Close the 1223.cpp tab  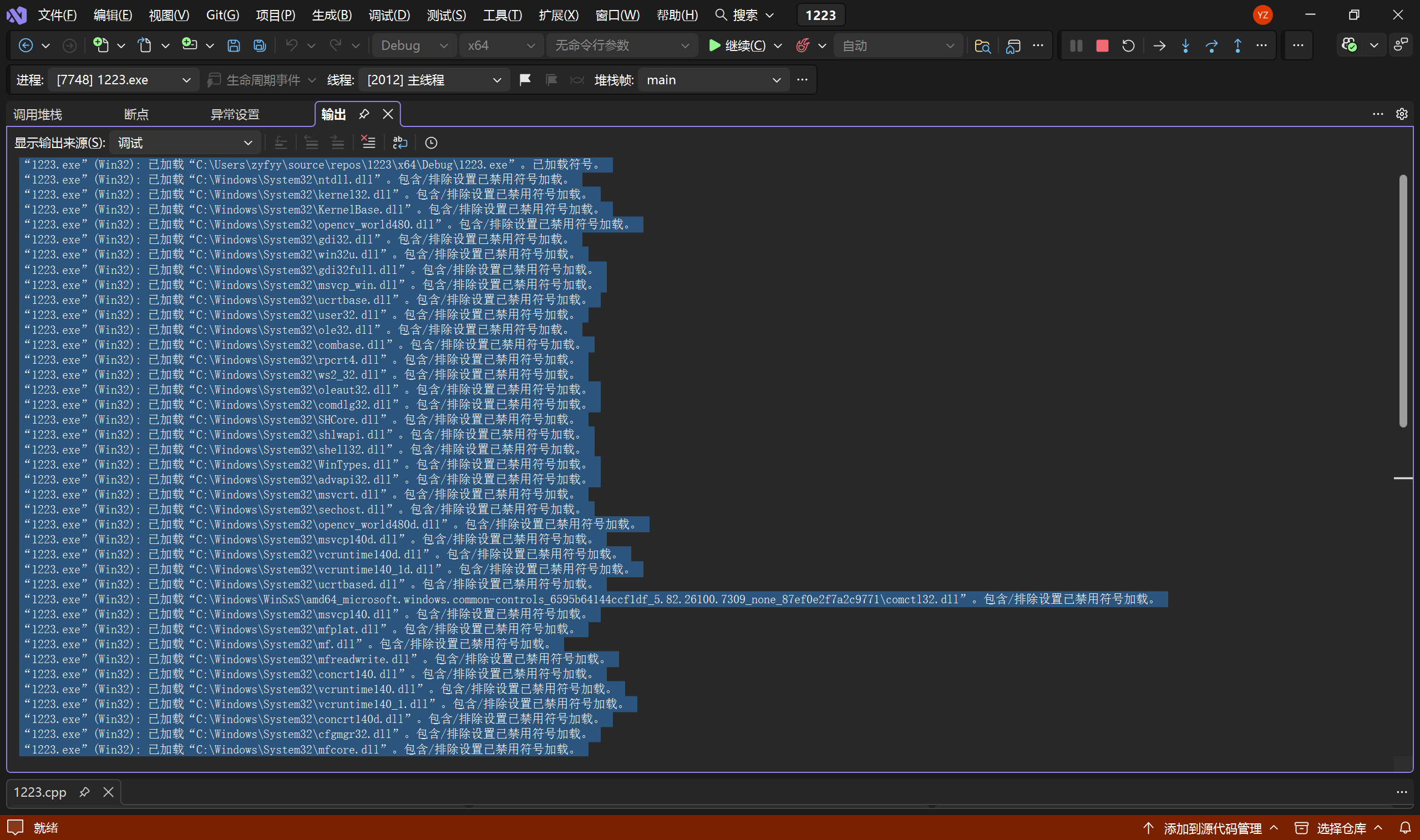point(108,792)
